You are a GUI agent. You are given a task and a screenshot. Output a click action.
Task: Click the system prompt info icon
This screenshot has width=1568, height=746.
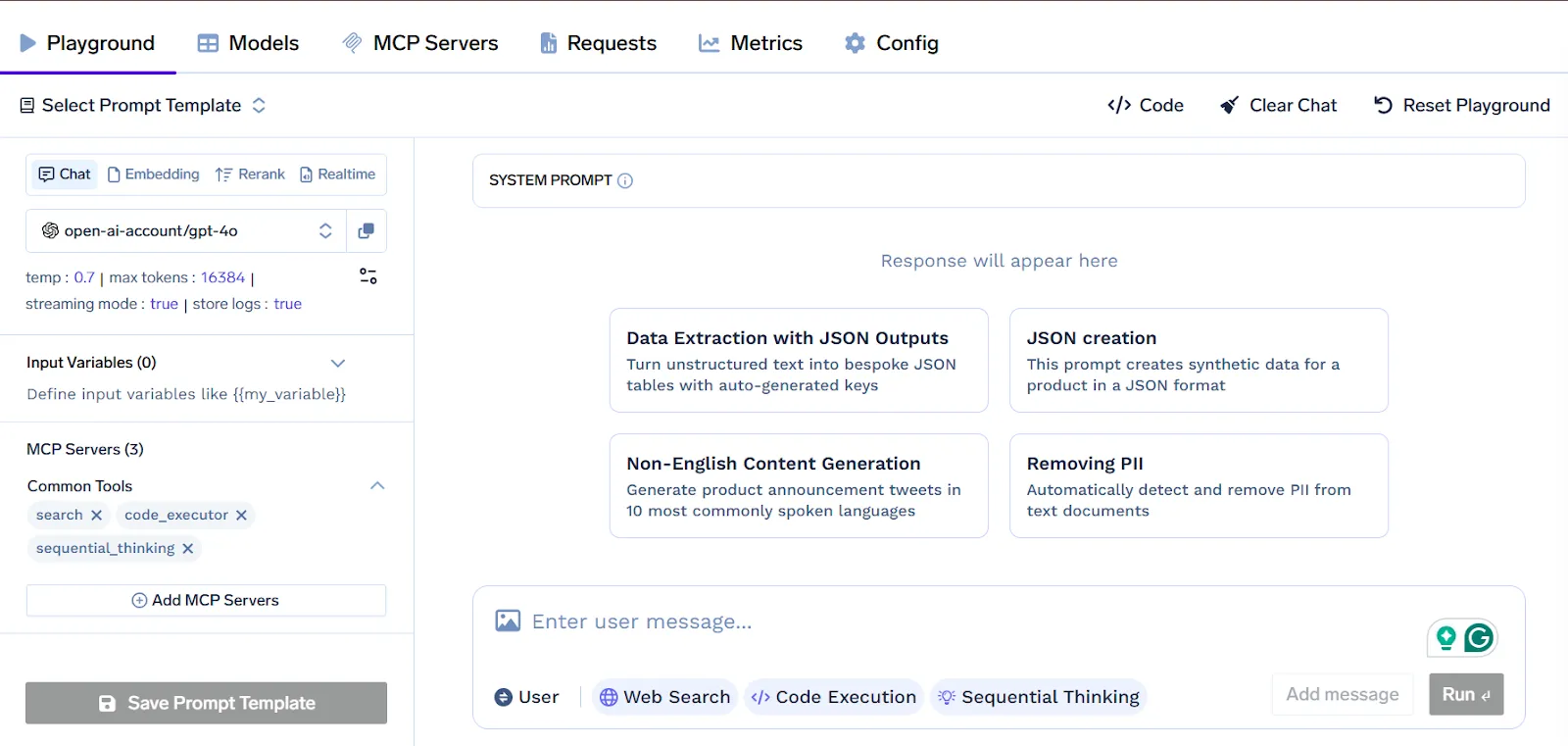(625, 180)
